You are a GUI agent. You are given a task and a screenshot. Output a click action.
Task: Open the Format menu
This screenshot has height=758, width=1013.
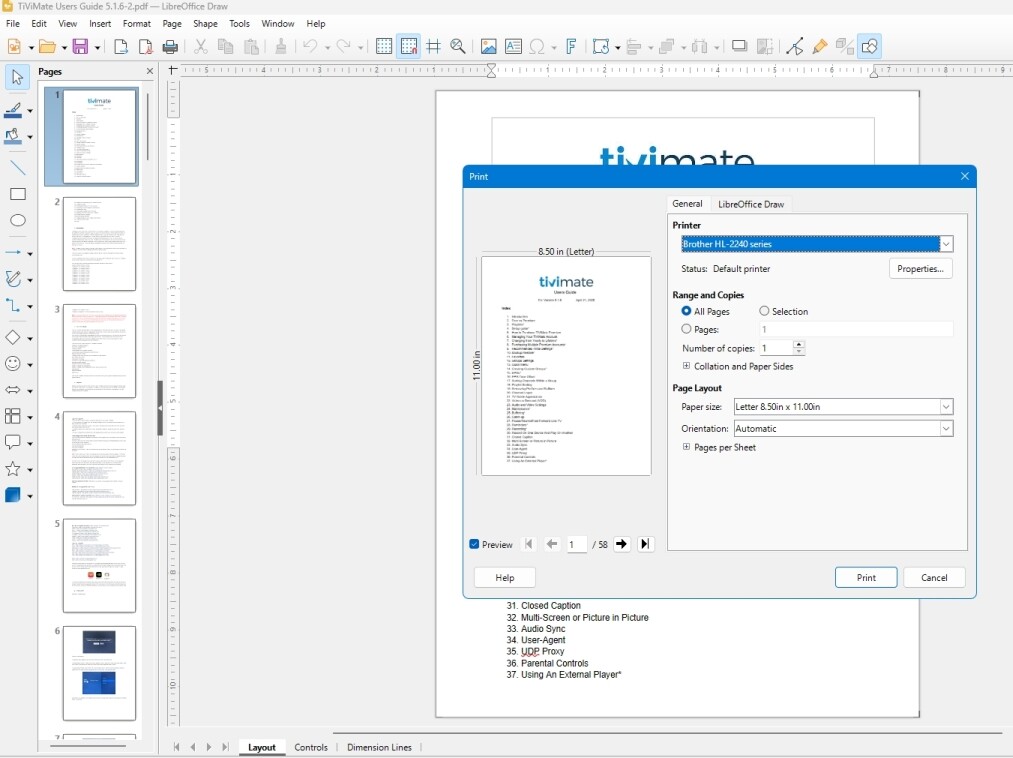(136, 24)
